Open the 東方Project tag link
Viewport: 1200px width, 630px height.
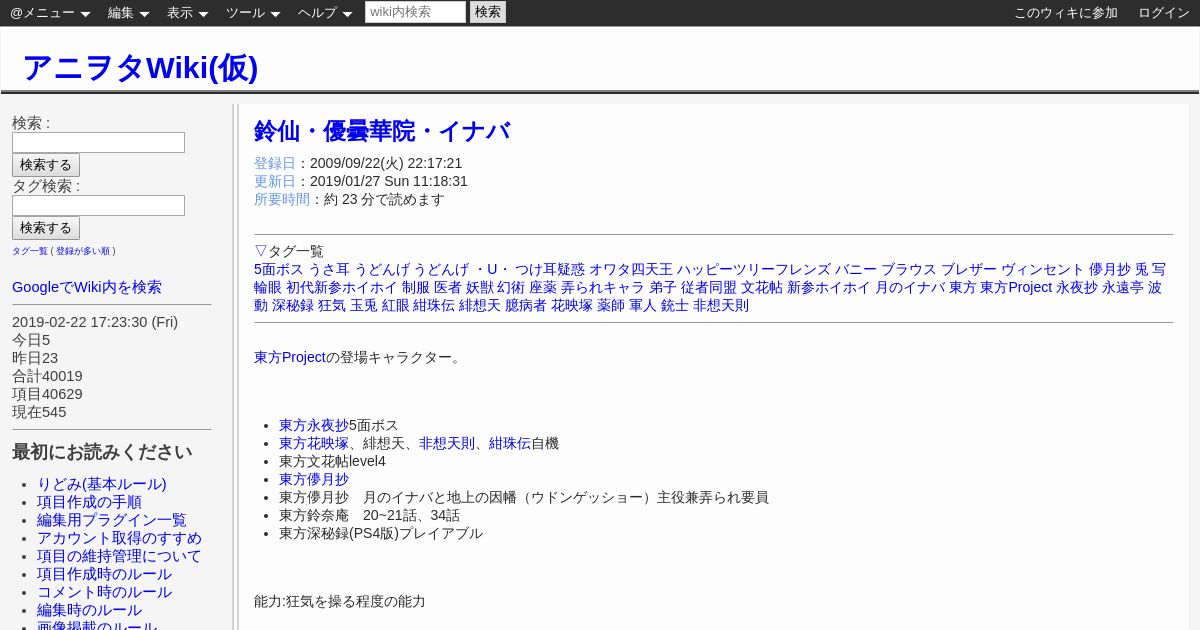pyautogui.click(x=1016, y=288)
